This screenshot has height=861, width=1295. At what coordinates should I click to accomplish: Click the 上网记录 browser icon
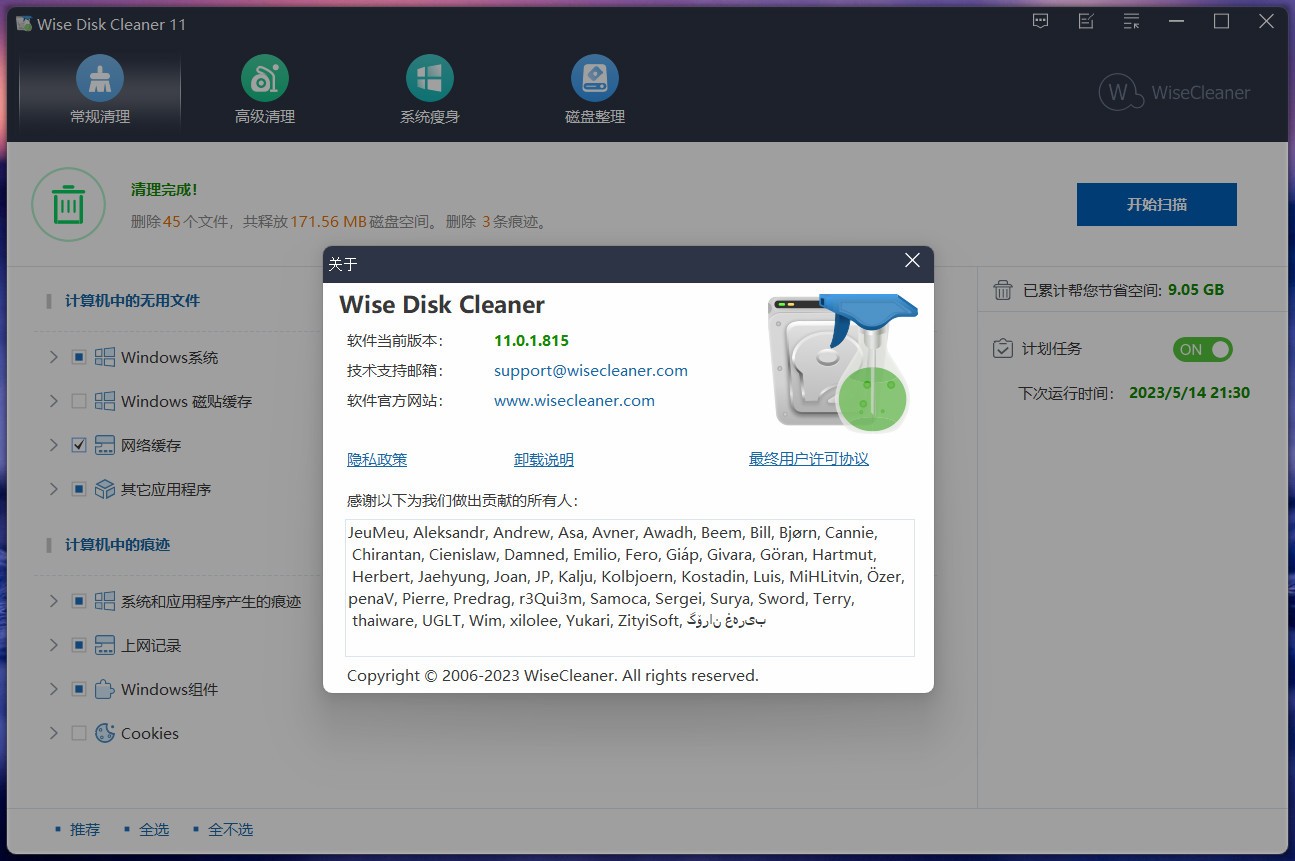tap(105, 645)
